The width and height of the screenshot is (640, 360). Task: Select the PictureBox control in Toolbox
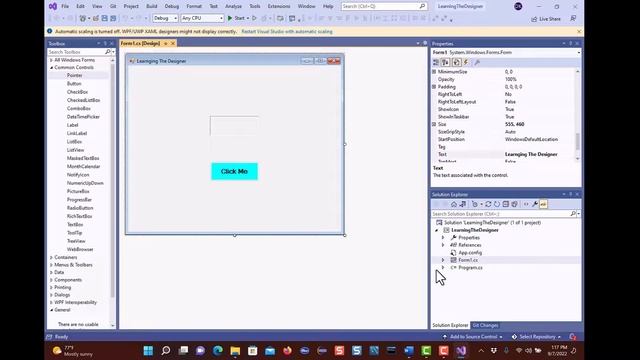[x=78, y=191]
